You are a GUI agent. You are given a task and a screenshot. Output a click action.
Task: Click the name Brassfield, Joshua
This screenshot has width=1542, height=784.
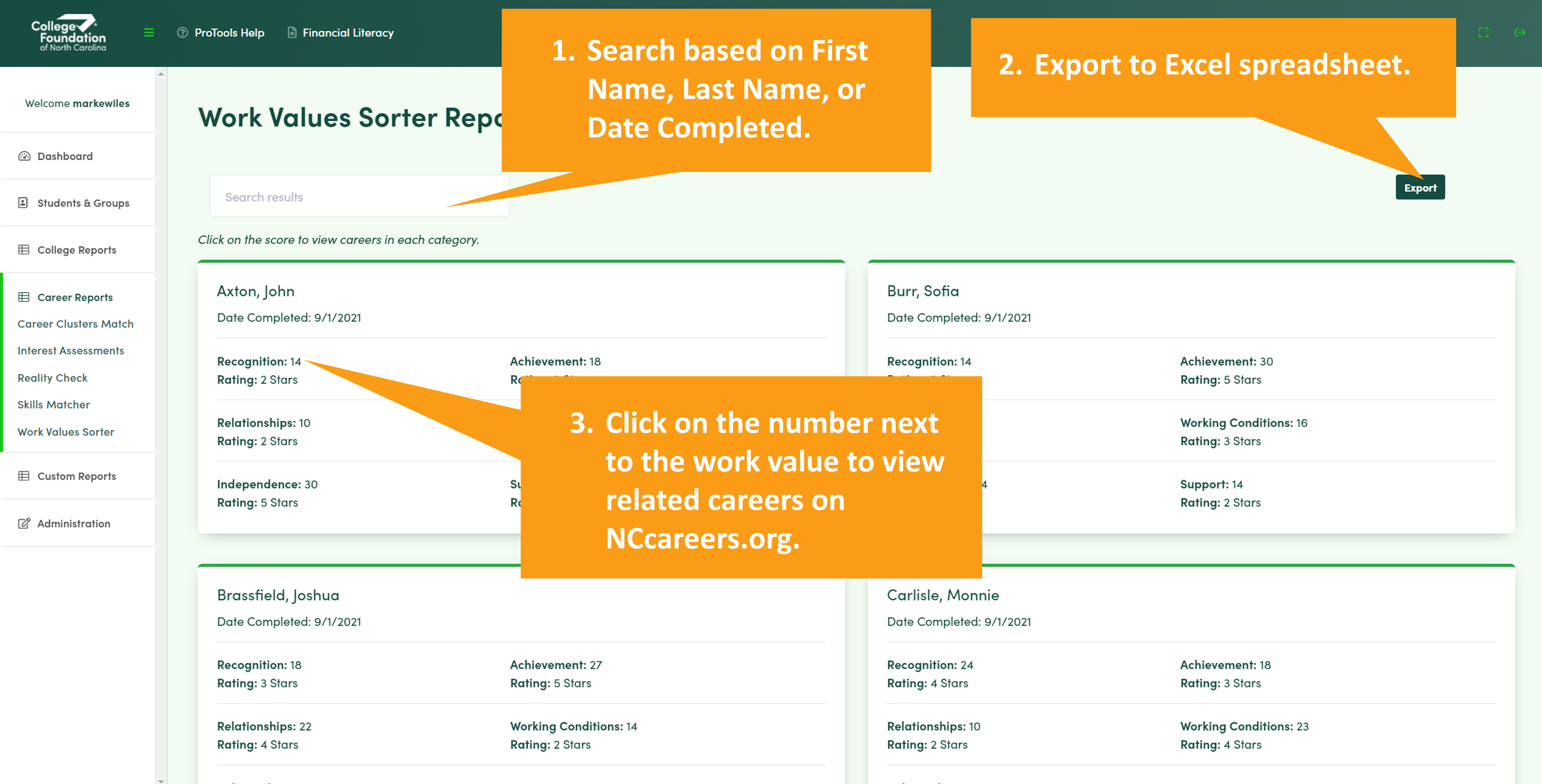pos(278,595)
